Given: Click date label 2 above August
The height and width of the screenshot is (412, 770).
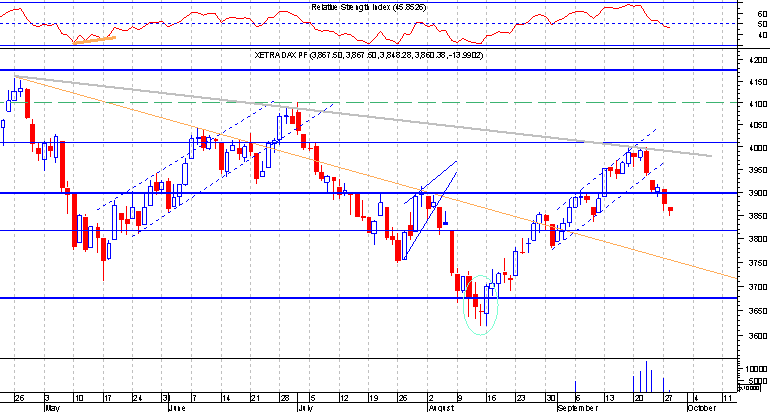Looking at the screenshot, I should [x=431, y=398].
